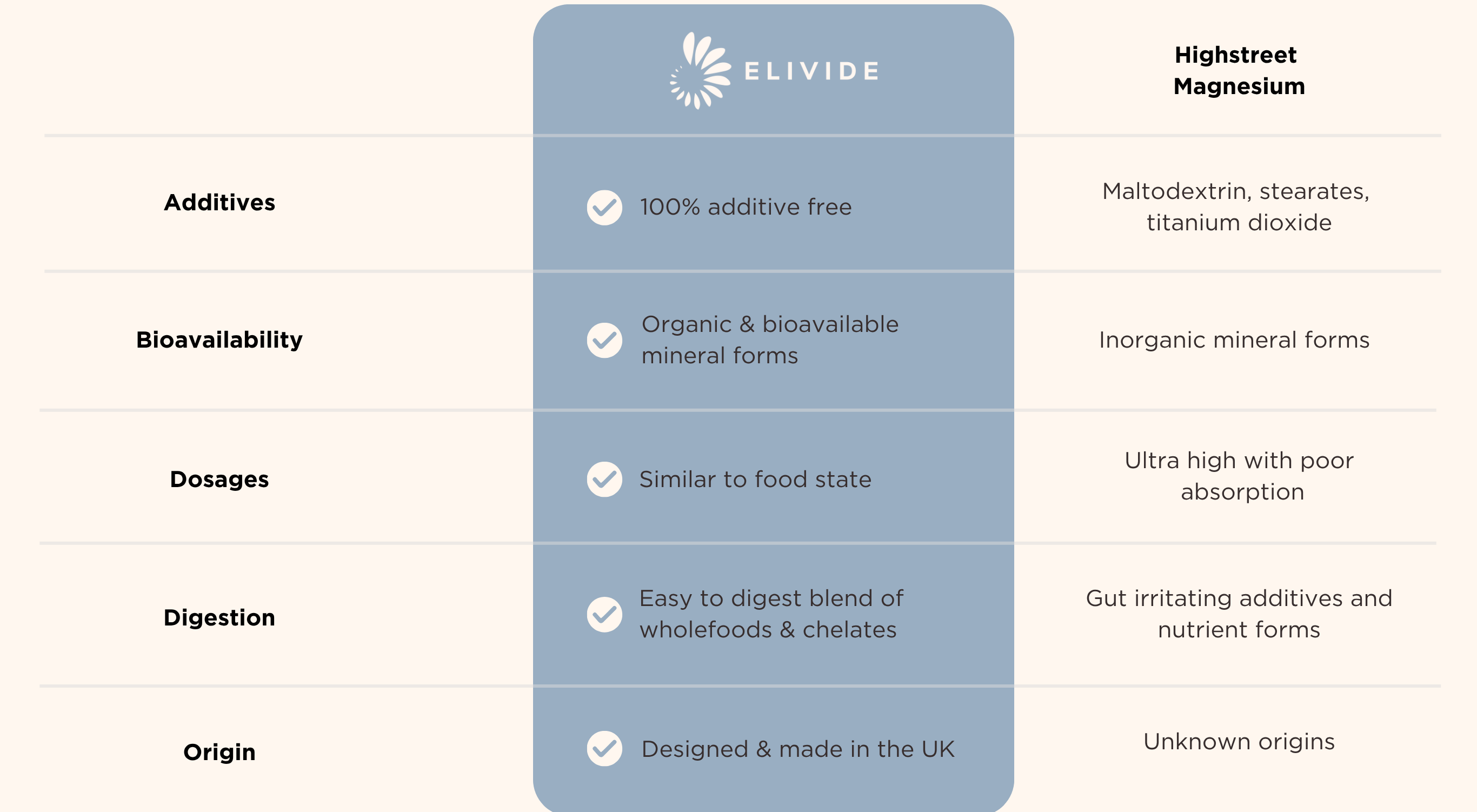Screen dimensions: 1477x812
Task: Click the checkmark beside 100% additive free
Action: tap(604, 207)
